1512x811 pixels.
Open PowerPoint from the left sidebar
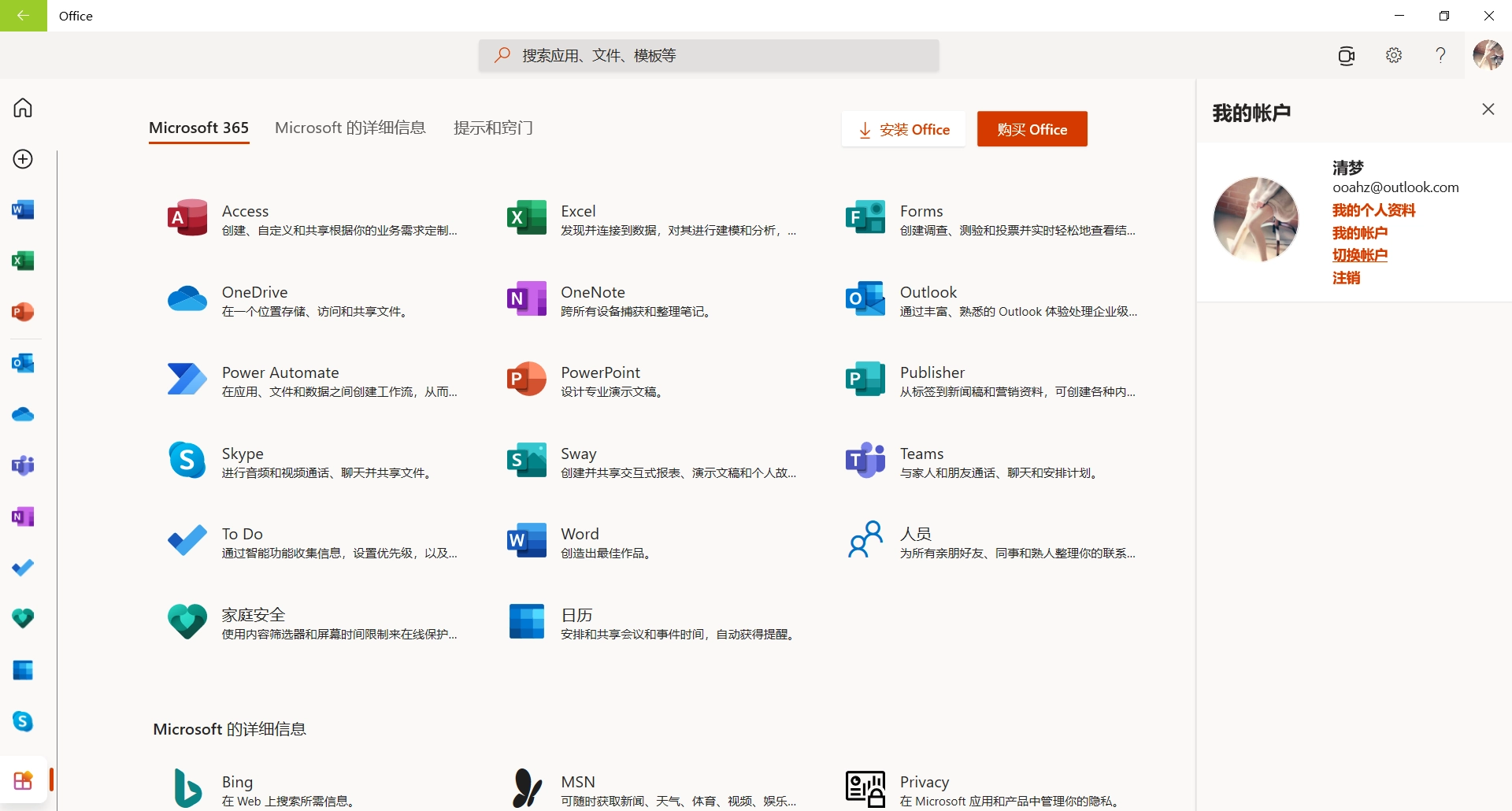23,312
